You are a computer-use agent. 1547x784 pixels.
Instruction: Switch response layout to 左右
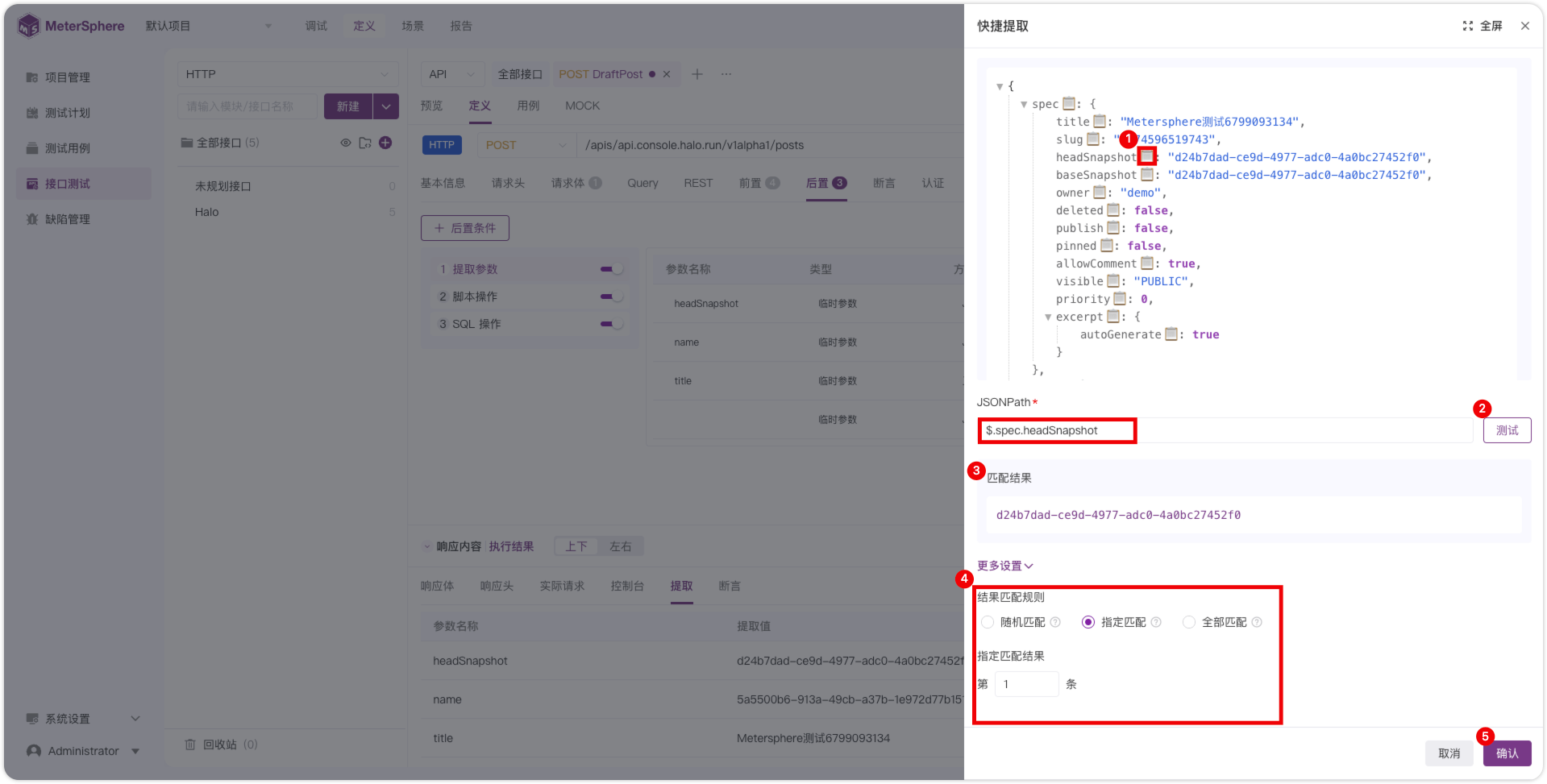[x=621, y=546]
